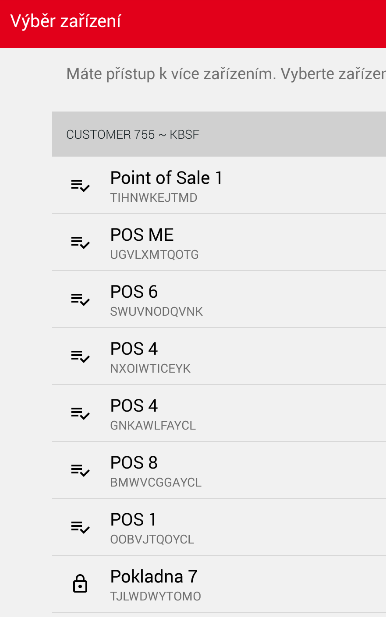386x617 pixels.
Task: Click the CUSTOMER 755 ~ KBSF group header
Action: [x=219, y=134]
